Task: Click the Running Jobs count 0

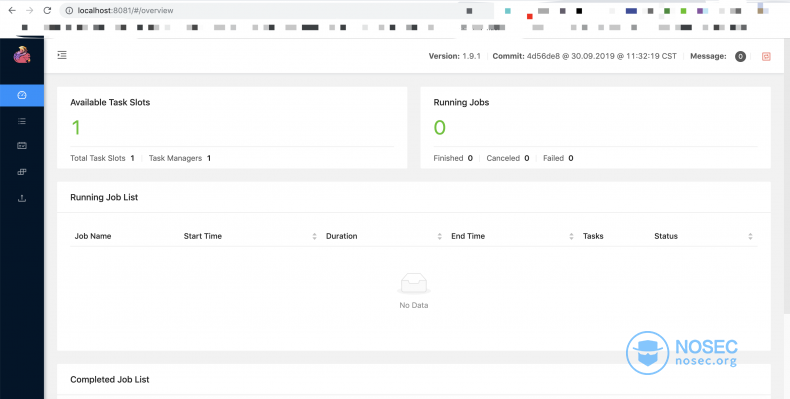Action: point(439,127)
